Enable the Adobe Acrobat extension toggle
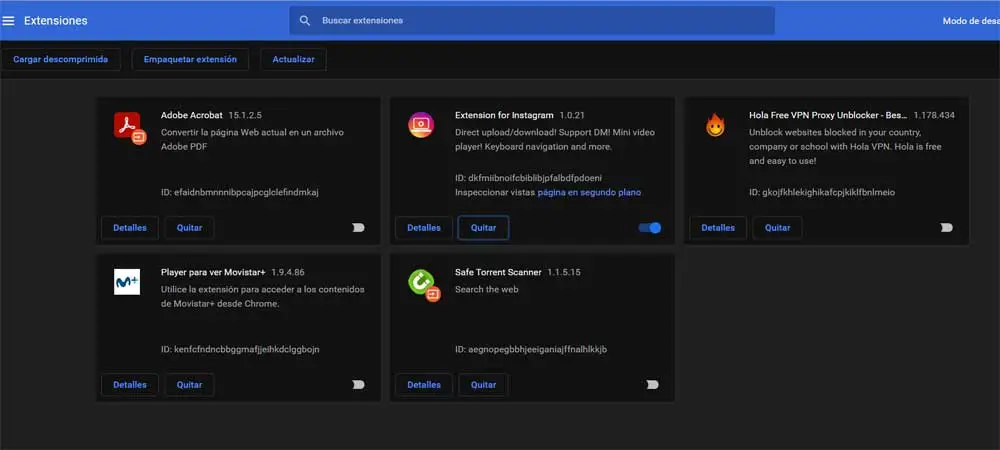The height and width of the screenshot is (450, 1000). 358,228
